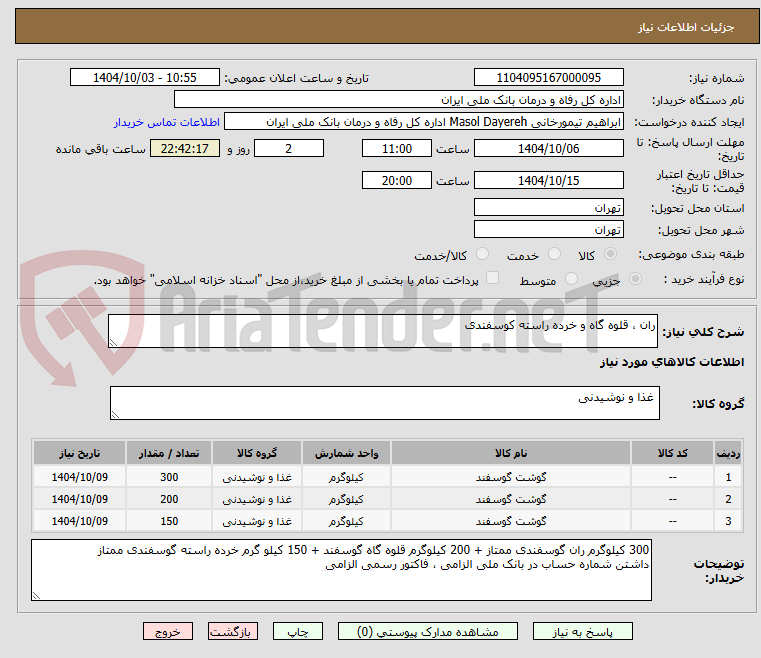The image size is (761, 658).
Task: Click the گروه کالا text area غذا و نوشیدنی
Action: [x=385, y=403]
